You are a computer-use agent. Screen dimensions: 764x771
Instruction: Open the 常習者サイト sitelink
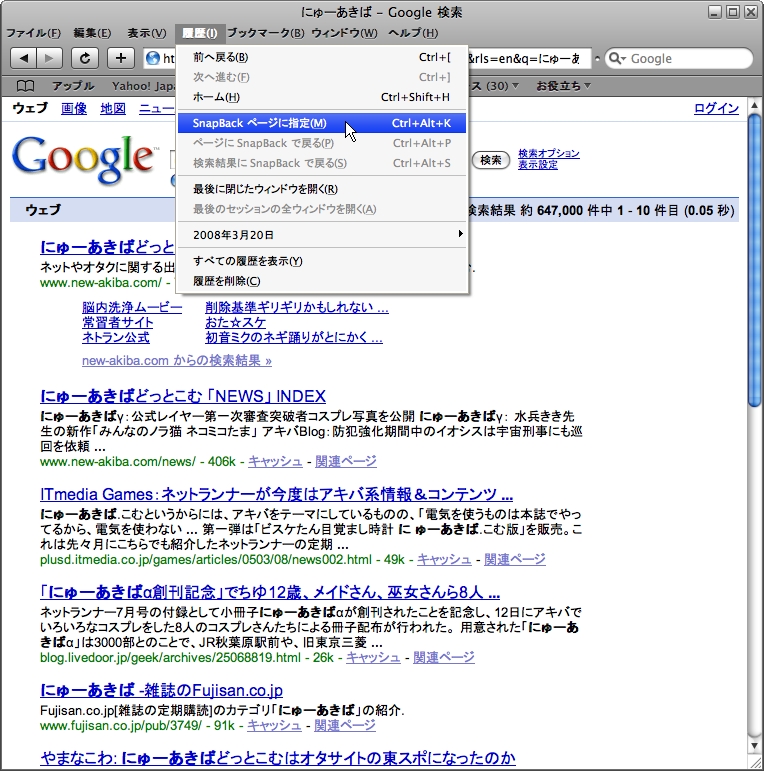coord(118,323)
